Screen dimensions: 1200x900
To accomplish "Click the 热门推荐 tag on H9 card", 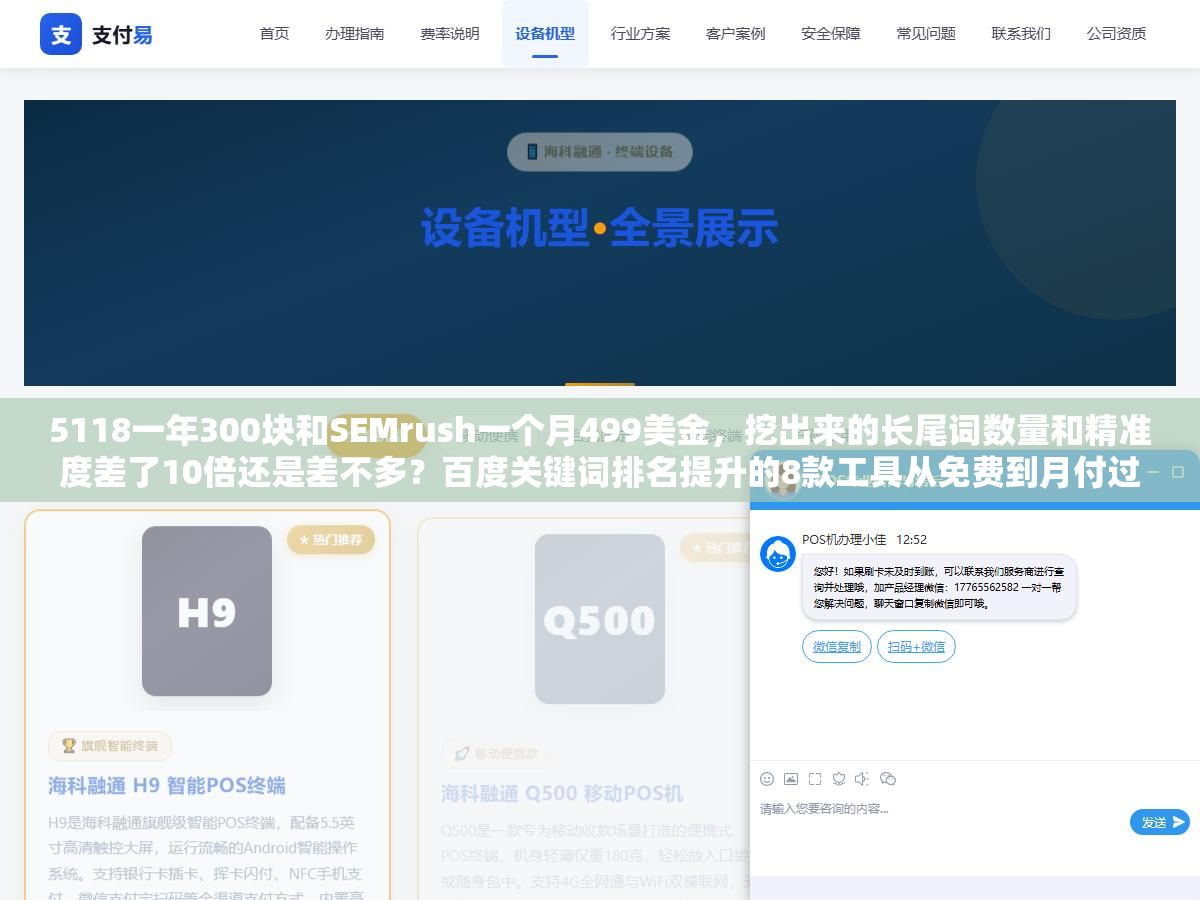I will (331, 540).
